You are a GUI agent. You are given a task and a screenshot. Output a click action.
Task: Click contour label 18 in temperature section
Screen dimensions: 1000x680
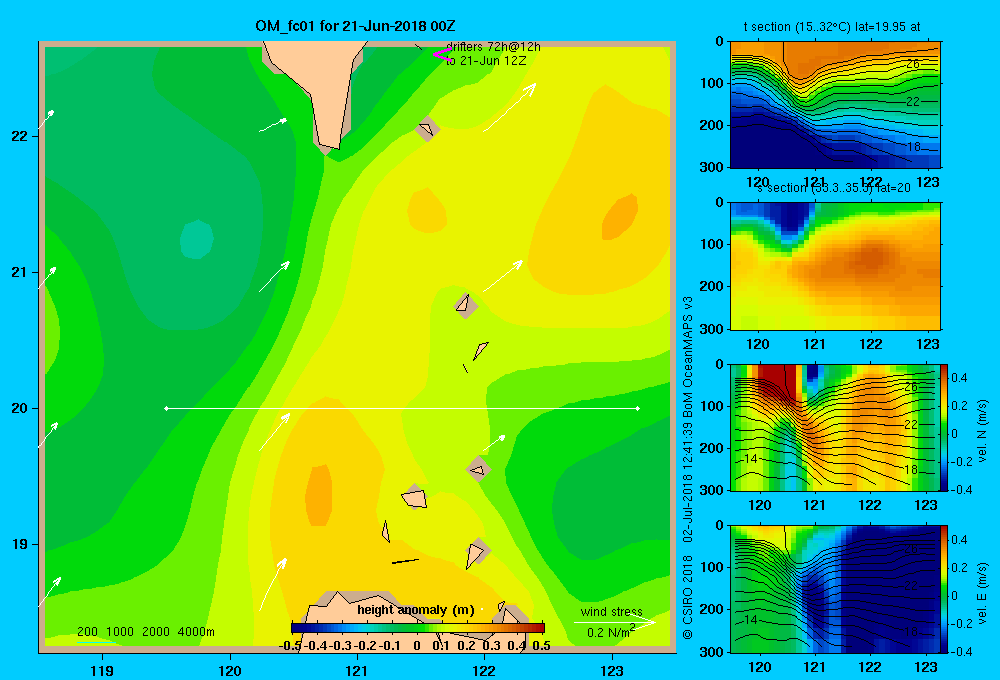click(x=913, y=147)
